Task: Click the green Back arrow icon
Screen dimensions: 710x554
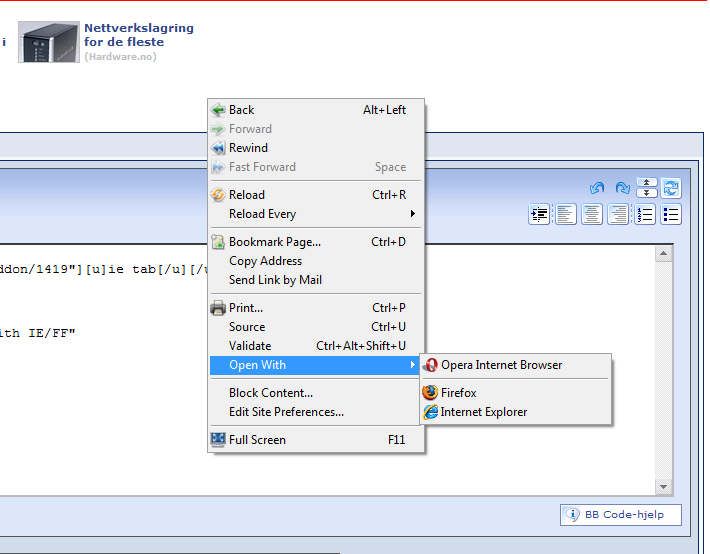Action: pos(218,110)
